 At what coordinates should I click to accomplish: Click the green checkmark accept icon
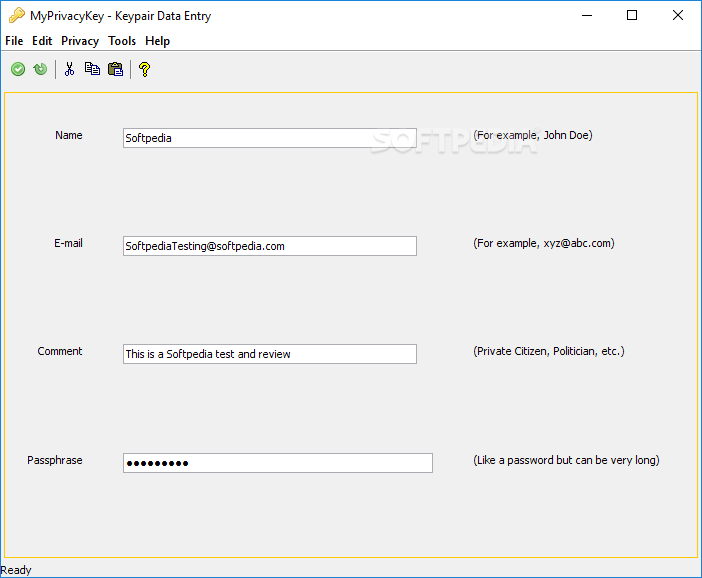point(18,69)
